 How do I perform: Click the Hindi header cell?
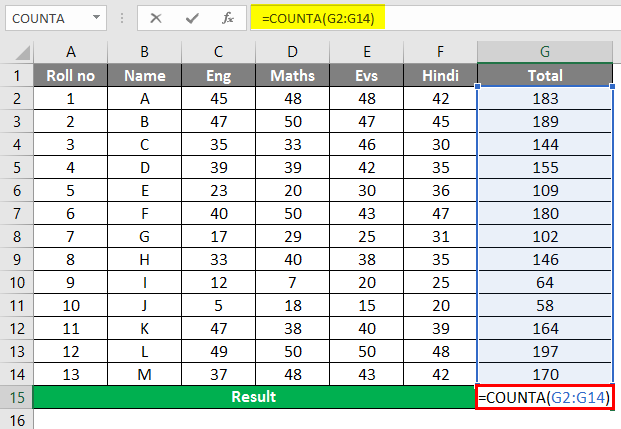click(440, 75)
